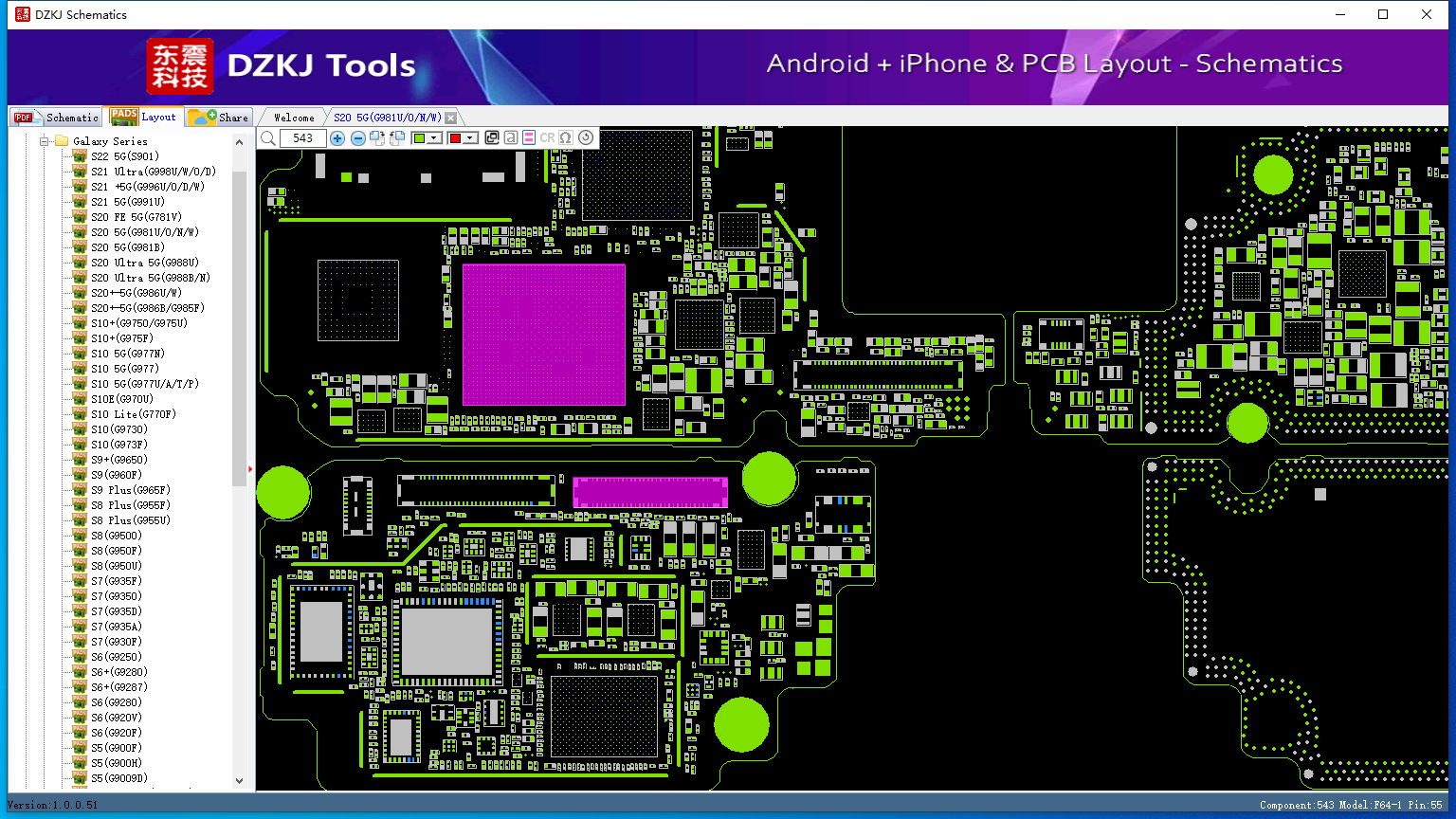Open S21 Ultra(G998U/W/O/D) in the tree
The width and height of the screenshot is (1456, 819).
pyautogui.click(x=154, y=172)
